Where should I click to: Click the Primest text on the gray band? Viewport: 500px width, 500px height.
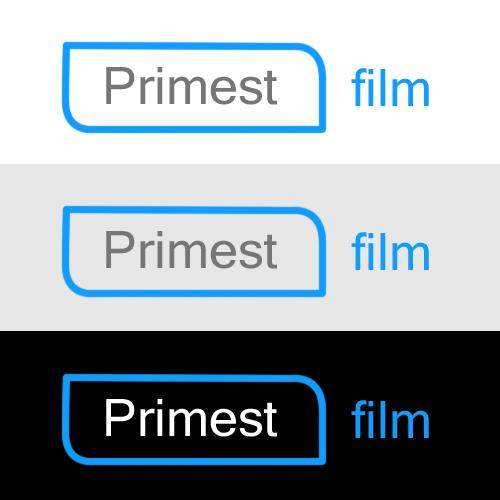(x=191, y=249)
